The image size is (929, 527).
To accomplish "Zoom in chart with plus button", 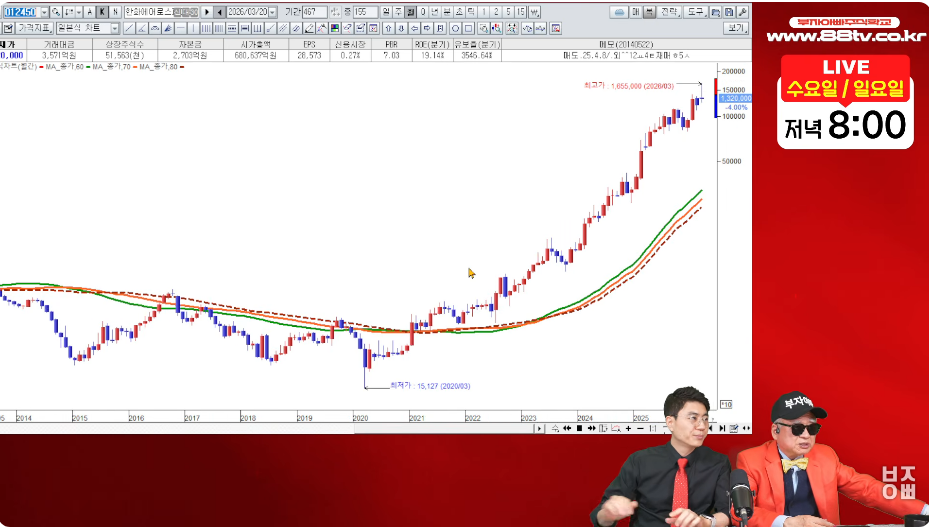I will pyautogui.click(x=627, y=428).
